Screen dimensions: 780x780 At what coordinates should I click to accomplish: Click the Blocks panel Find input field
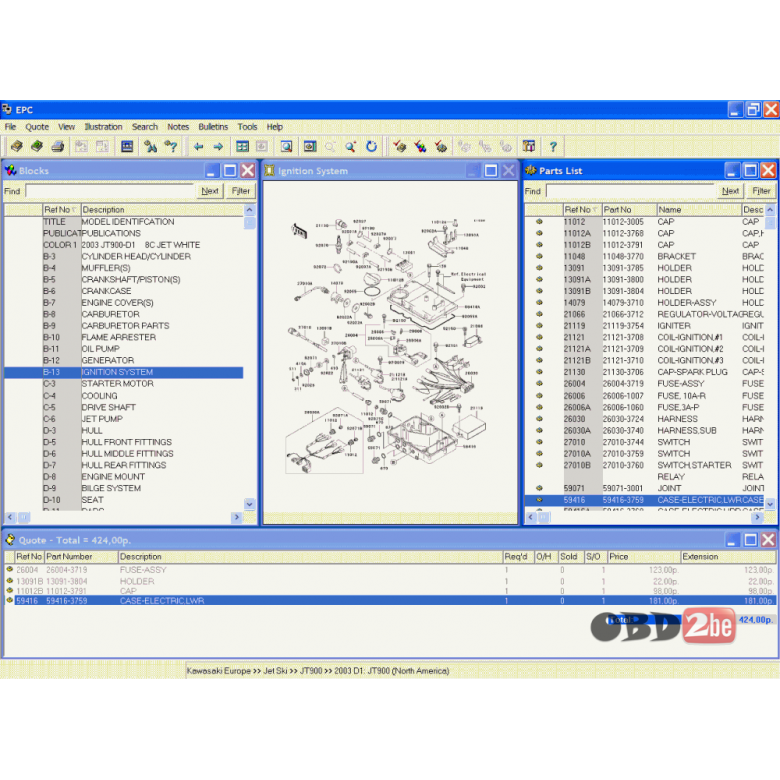coord(110,191)
